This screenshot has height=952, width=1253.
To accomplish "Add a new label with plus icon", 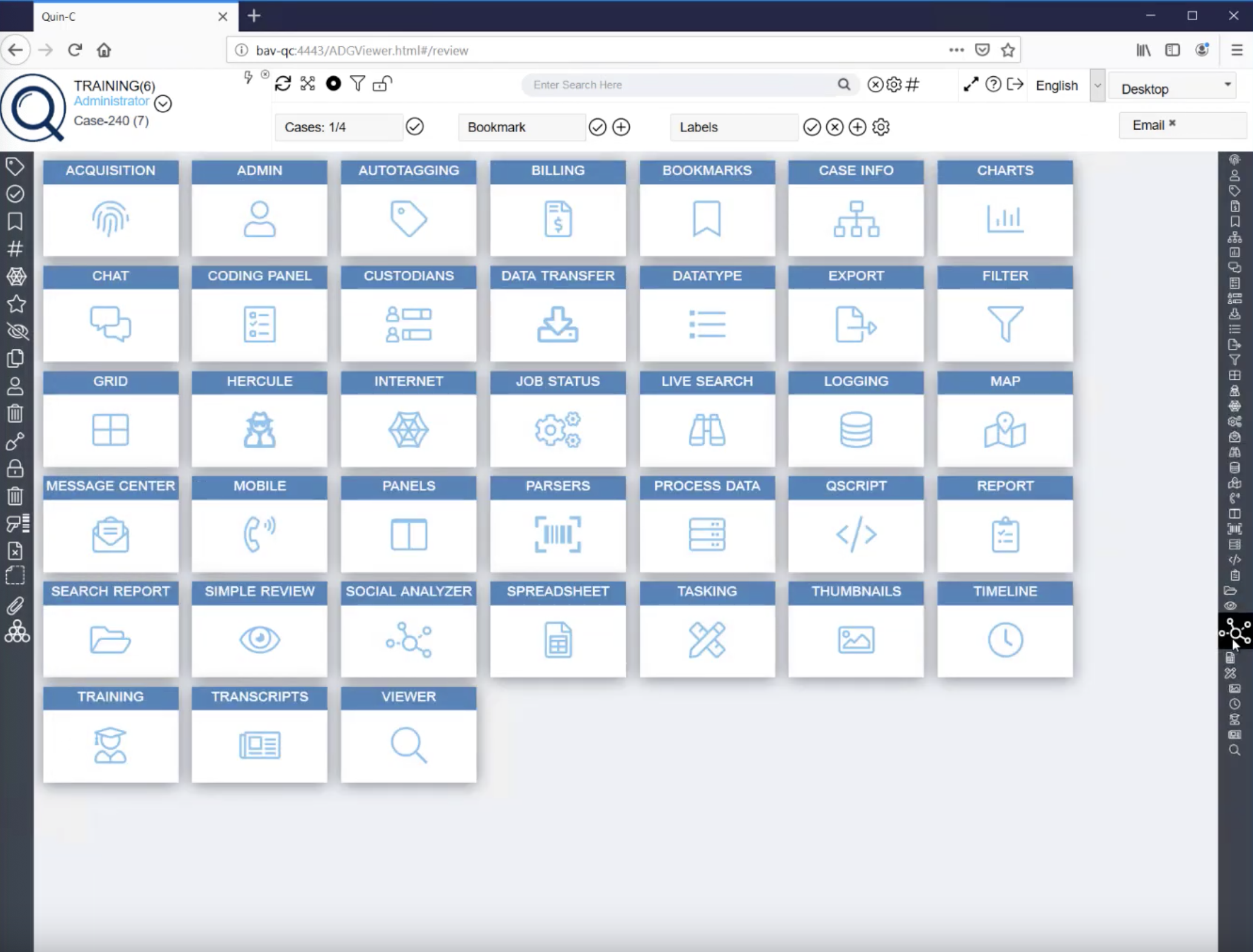I will 857,127.
